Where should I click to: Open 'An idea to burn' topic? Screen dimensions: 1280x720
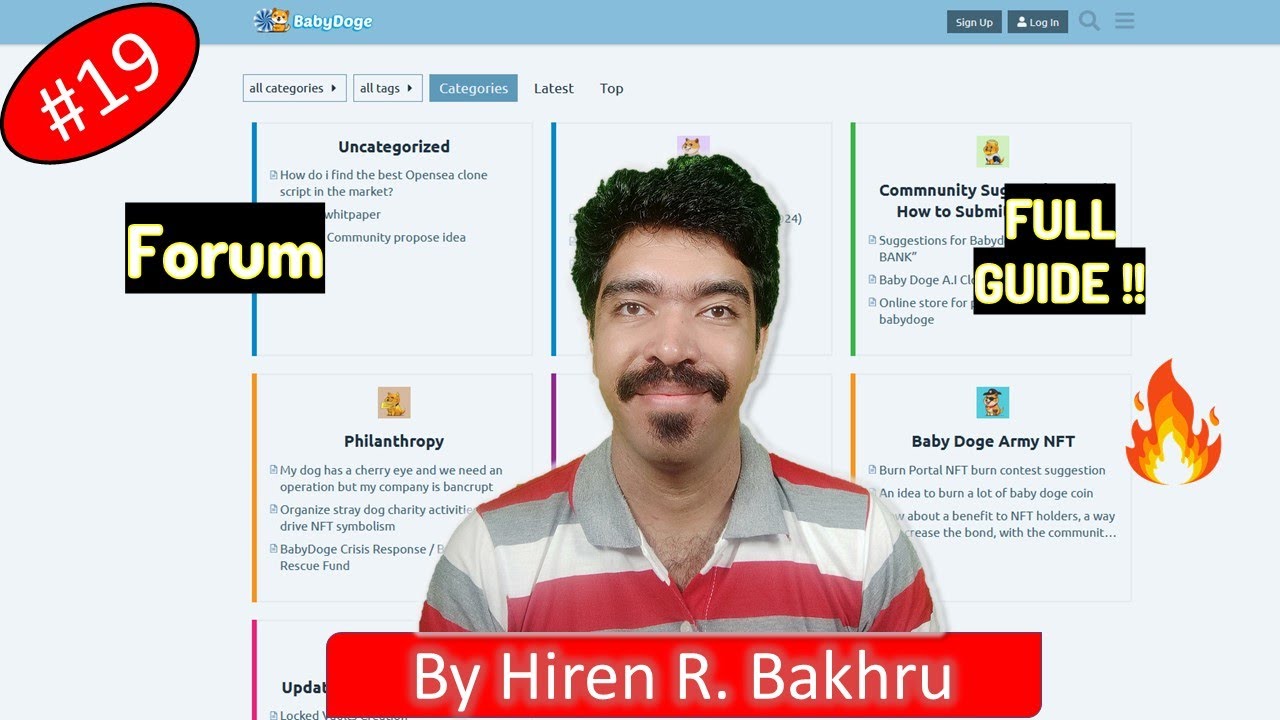coord(985,493)
